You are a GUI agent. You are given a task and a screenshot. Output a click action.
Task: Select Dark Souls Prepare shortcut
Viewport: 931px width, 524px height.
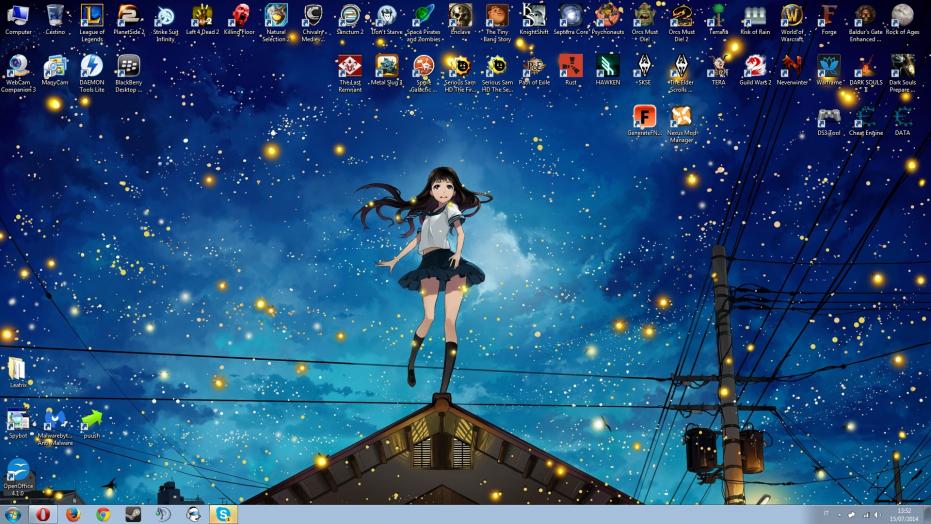(x=902, y=73)
